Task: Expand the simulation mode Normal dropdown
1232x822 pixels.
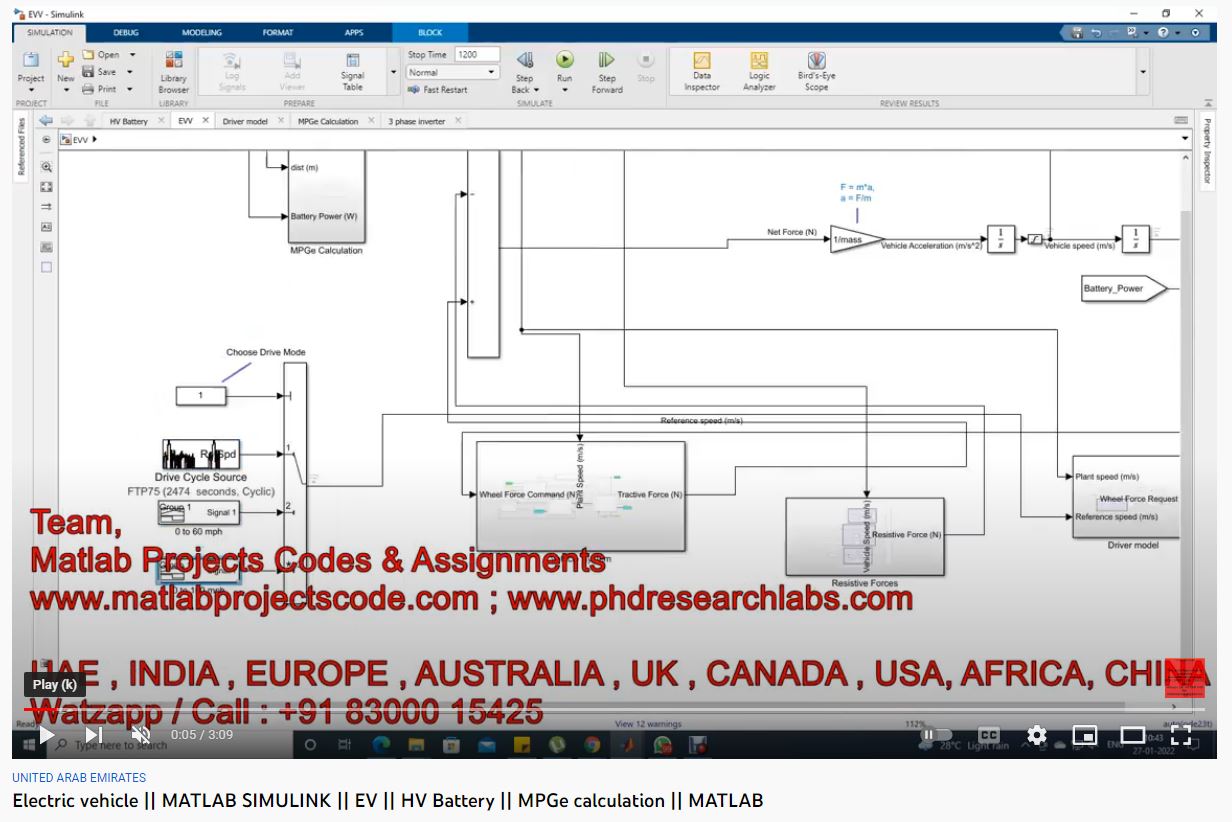Action: pyautogui.click(x=492, y=72)
